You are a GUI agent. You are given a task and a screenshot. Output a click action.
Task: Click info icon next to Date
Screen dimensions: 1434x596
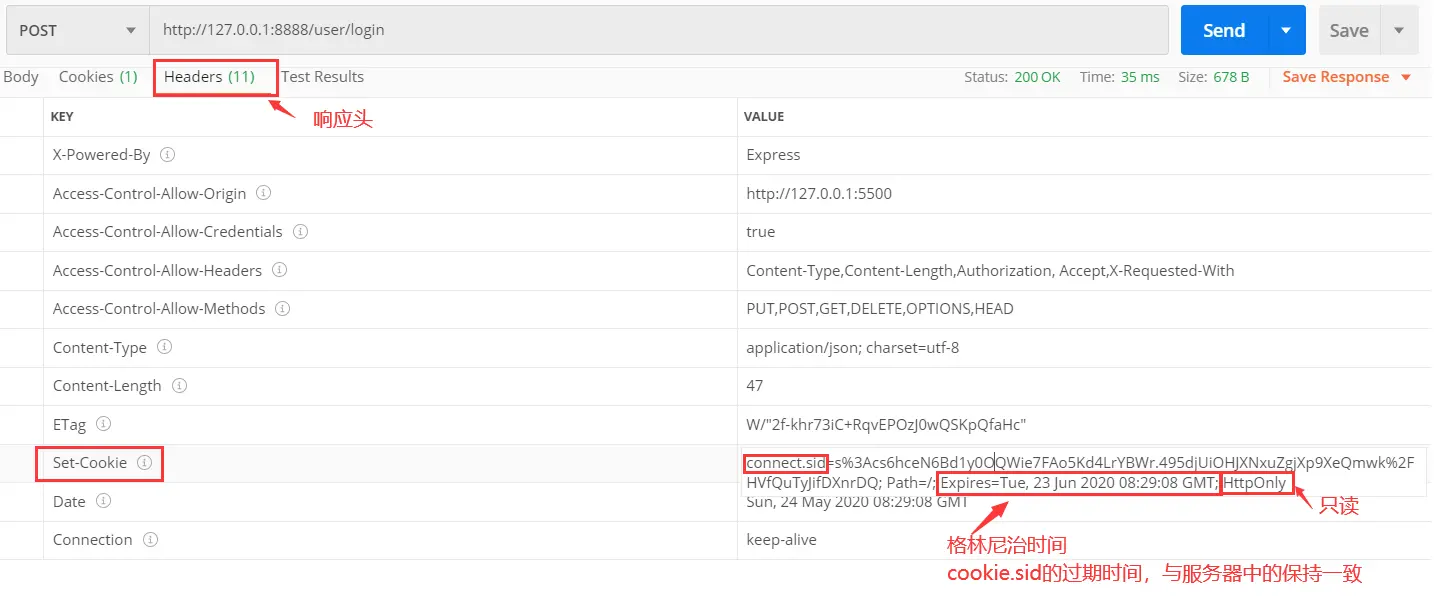[x=103, y=501]
